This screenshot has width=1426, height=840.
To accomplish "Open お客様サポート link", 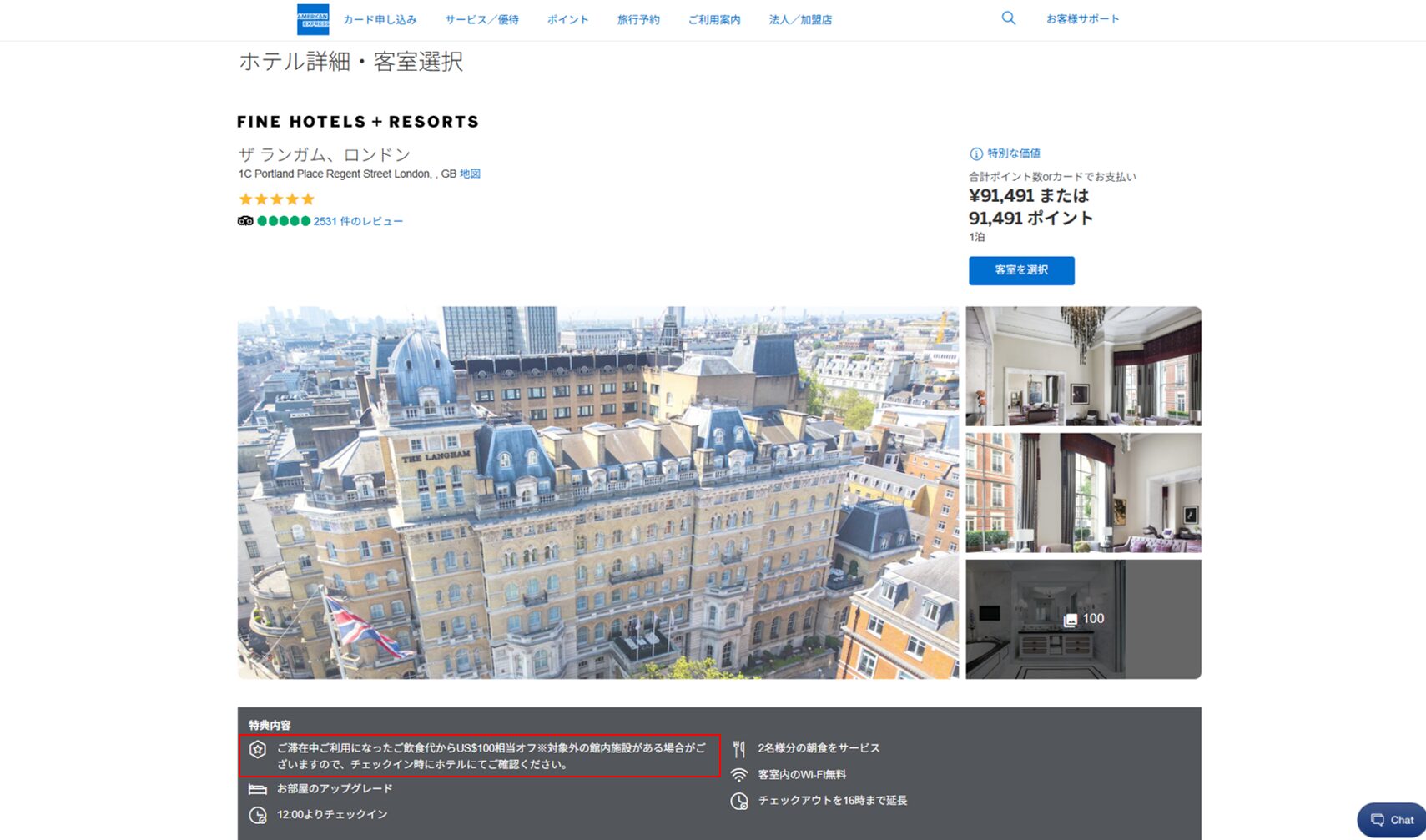I will click(x=1083, y=18).
